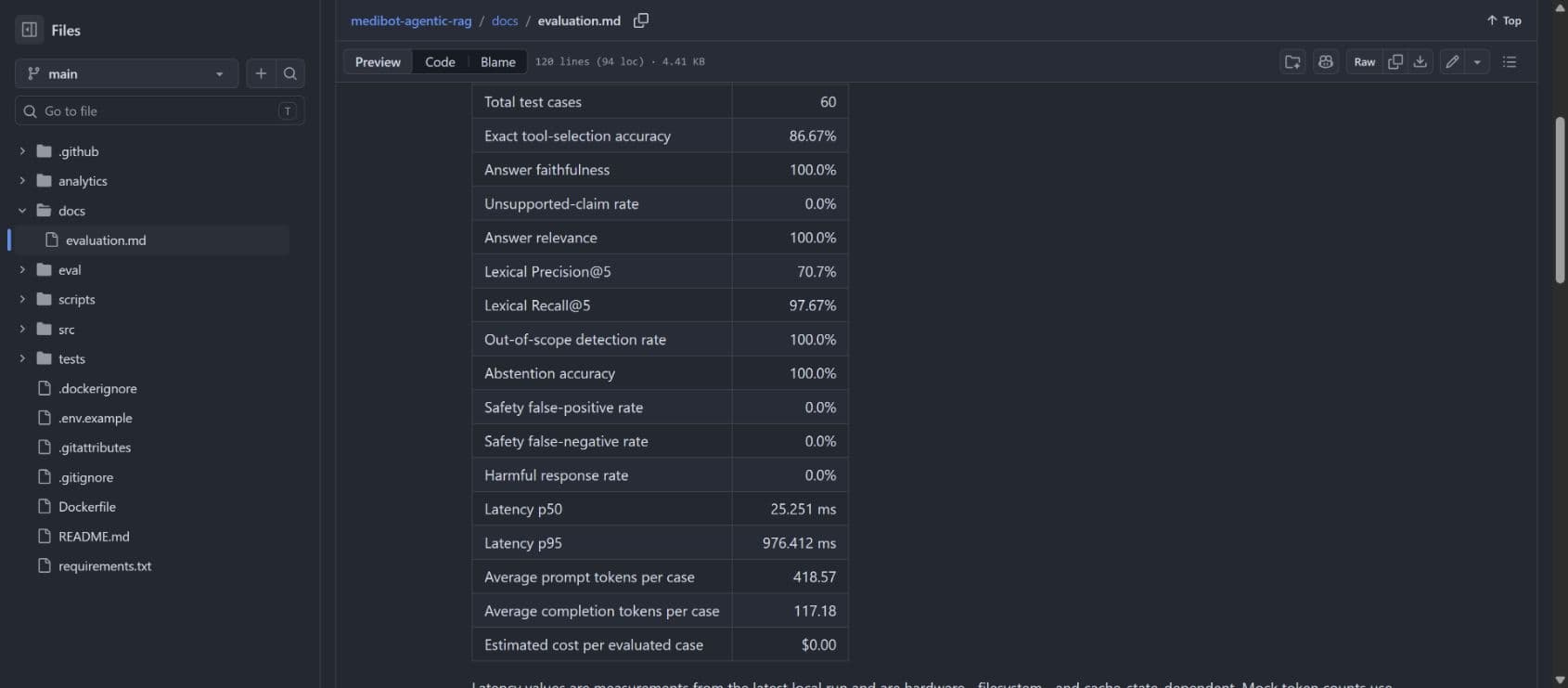Select the tests folder icon
The image size is (1568, 688).
tap(44, 358)
